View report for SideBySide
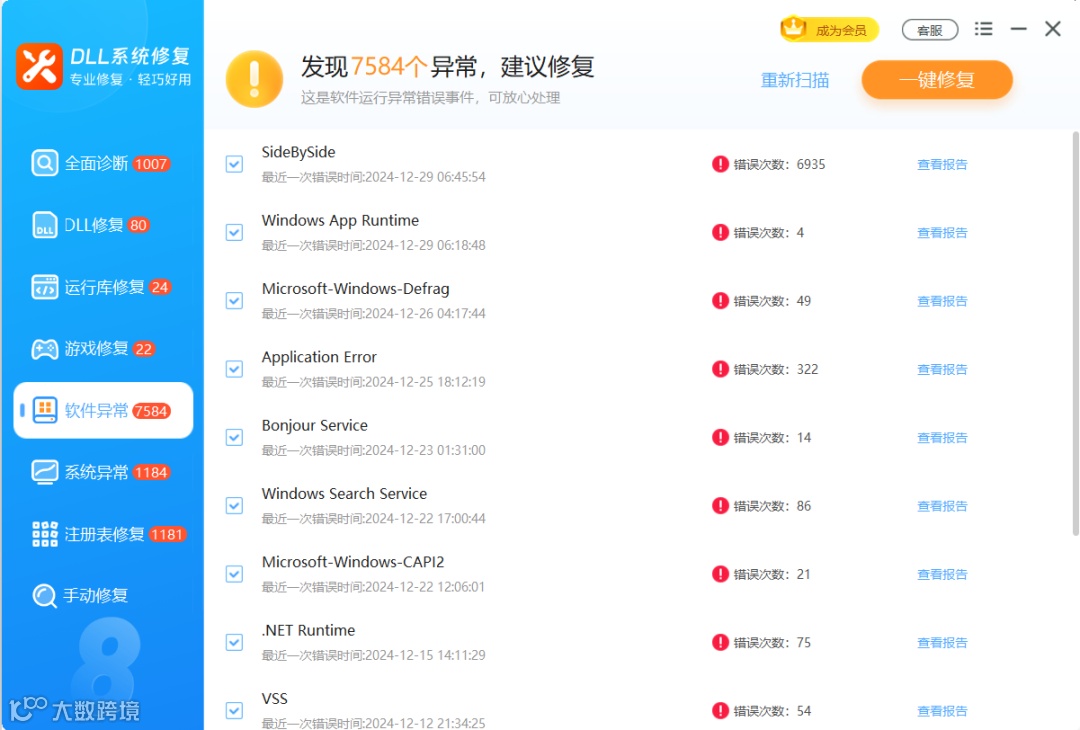The image size is (1080, 730). tap(942, 165)
